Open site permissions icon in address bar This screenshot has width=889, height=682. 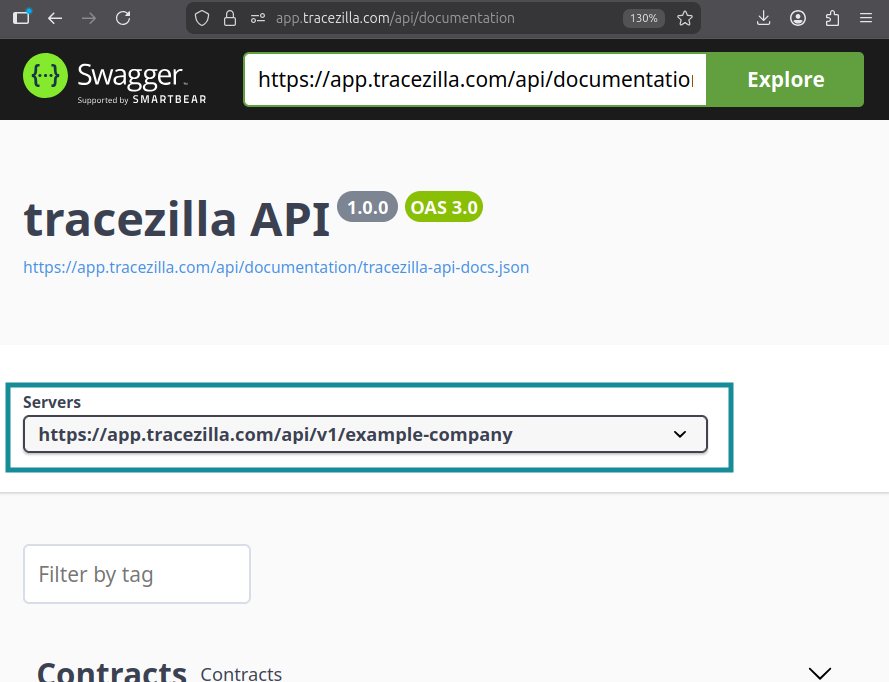click(258, 18)
